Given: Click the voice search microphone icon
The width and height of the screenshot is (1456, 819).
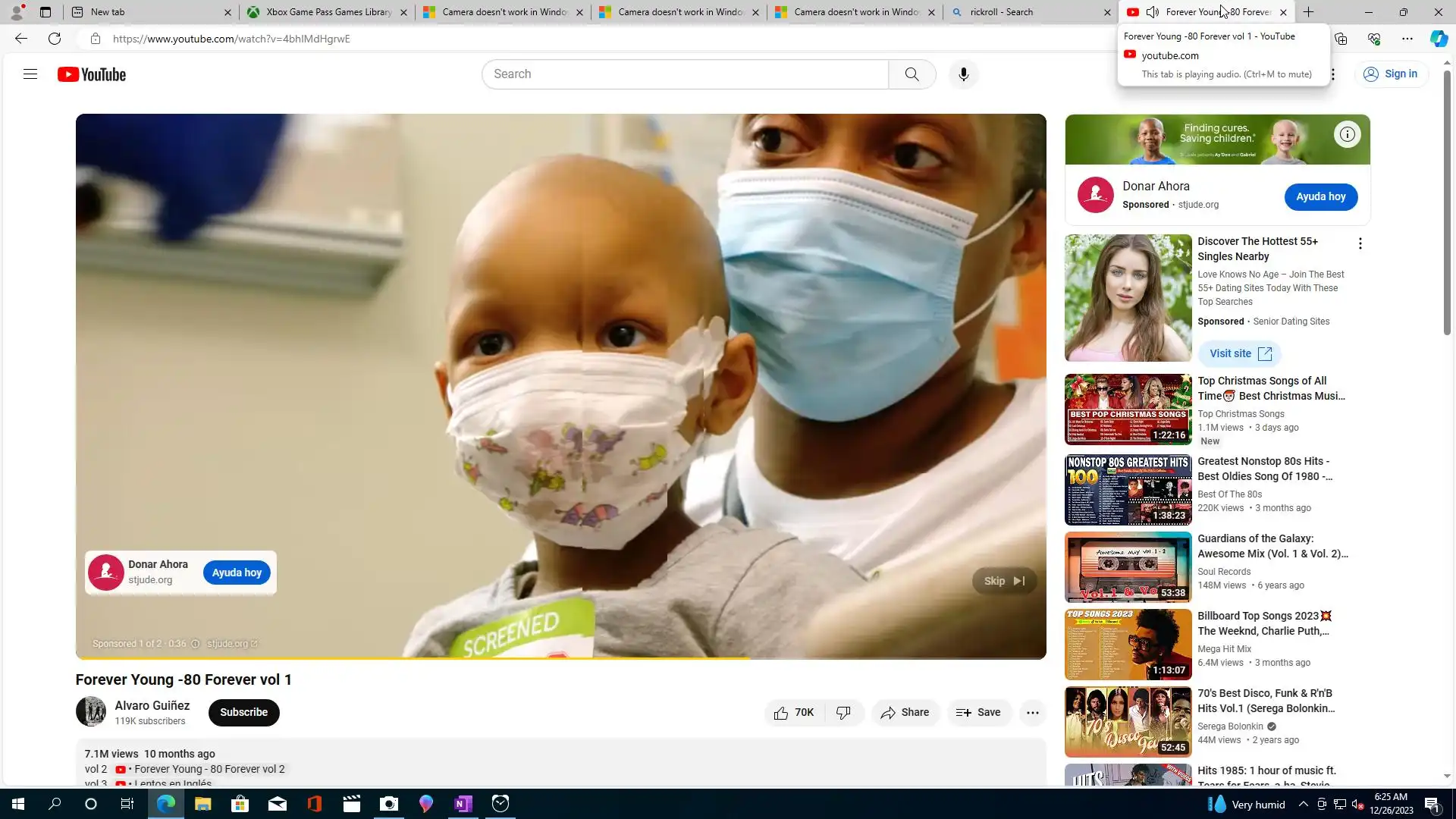Looking at the screenshot, I should [x=963, y=74].
